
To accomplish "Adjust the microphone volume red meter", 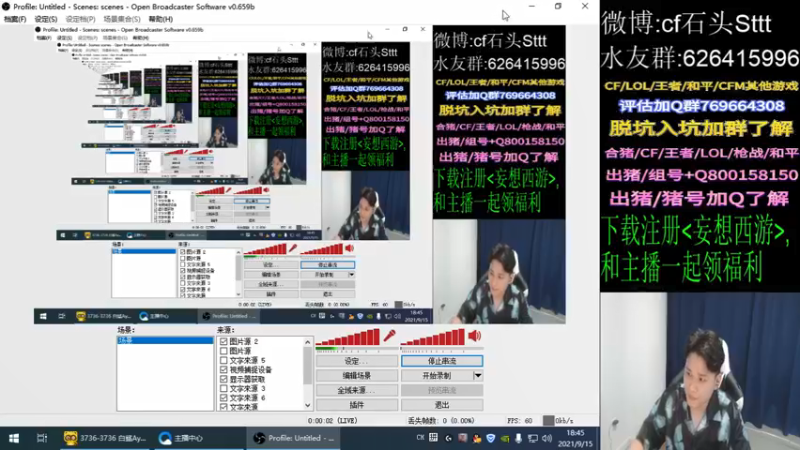I will coord(348,337).
